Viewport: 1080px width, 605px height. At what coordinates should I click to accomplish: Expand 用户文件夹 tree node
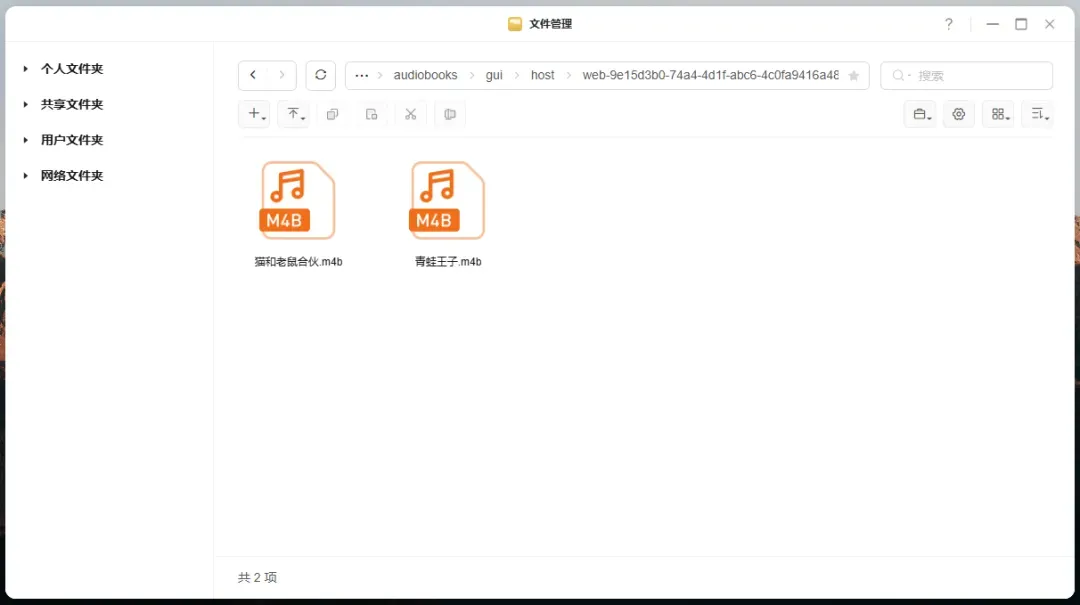25,140
